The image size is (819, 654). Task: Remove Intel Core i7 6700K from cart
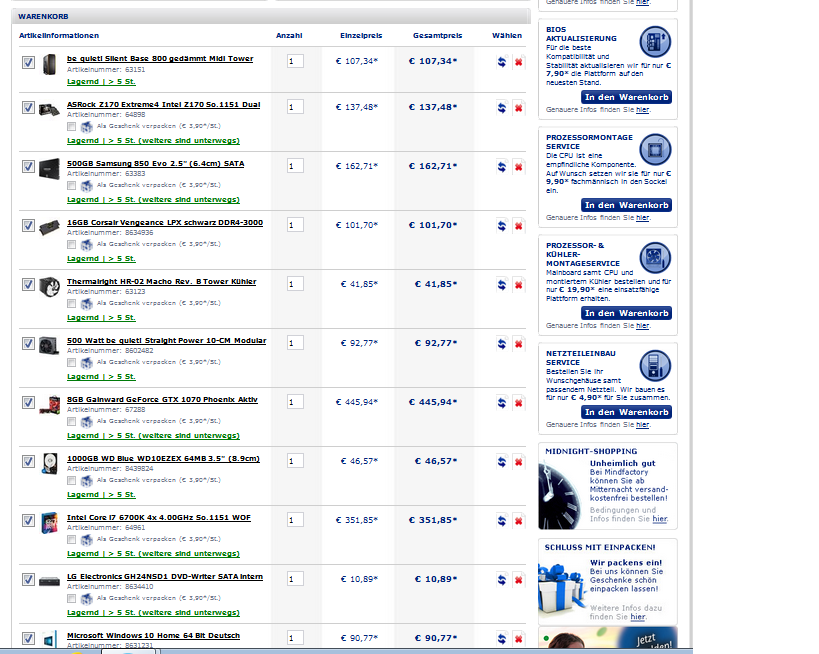518,521
